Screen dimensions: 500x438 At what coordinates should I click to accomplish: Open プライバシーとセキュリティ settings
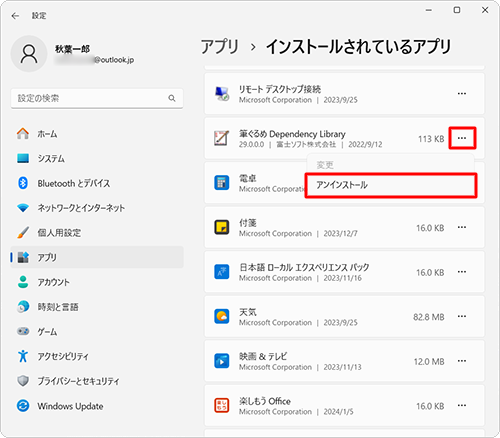click(97, 381)
